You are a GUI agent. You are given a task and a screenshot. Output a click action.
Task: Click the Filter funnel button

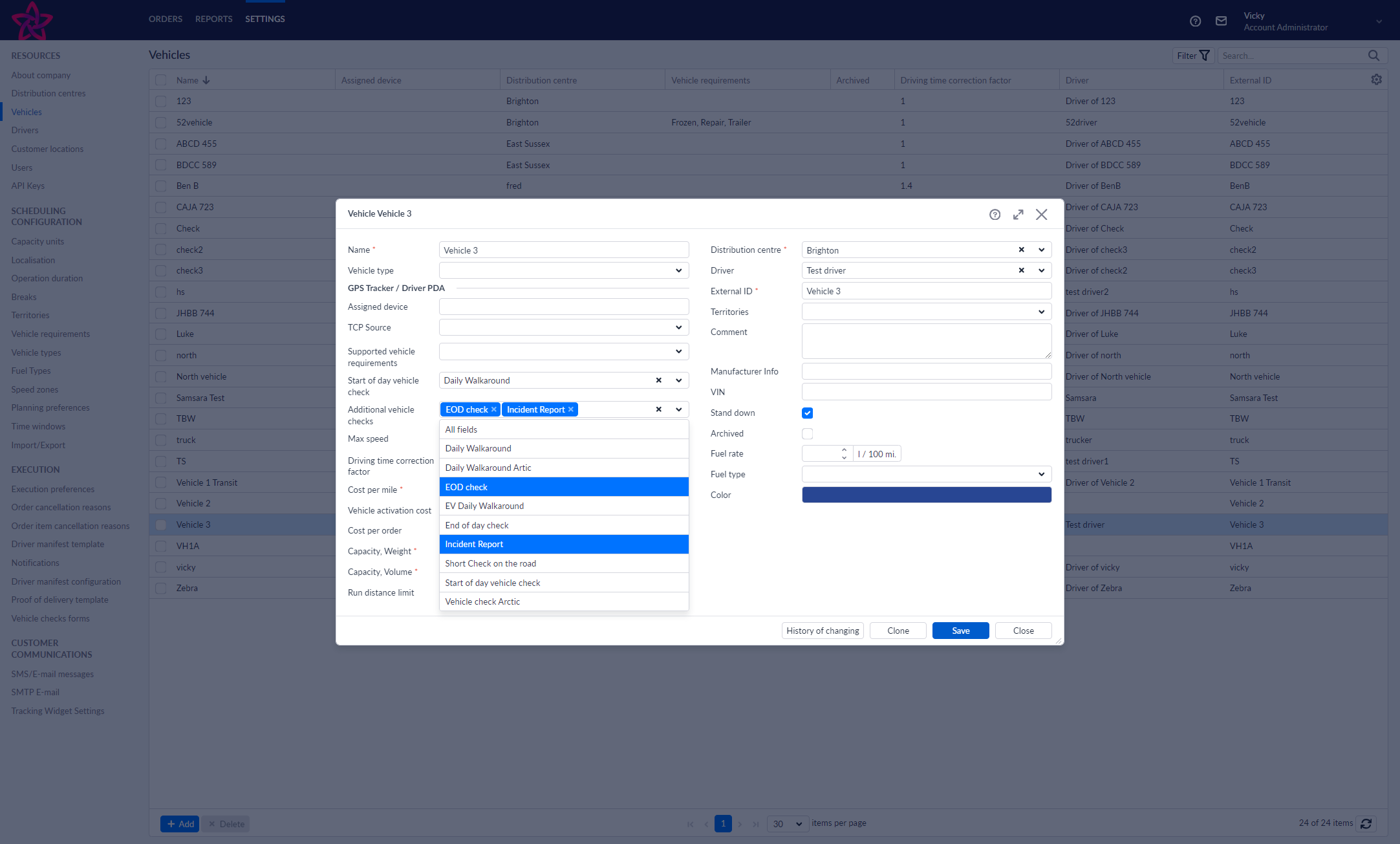[x=1193, y=56]
